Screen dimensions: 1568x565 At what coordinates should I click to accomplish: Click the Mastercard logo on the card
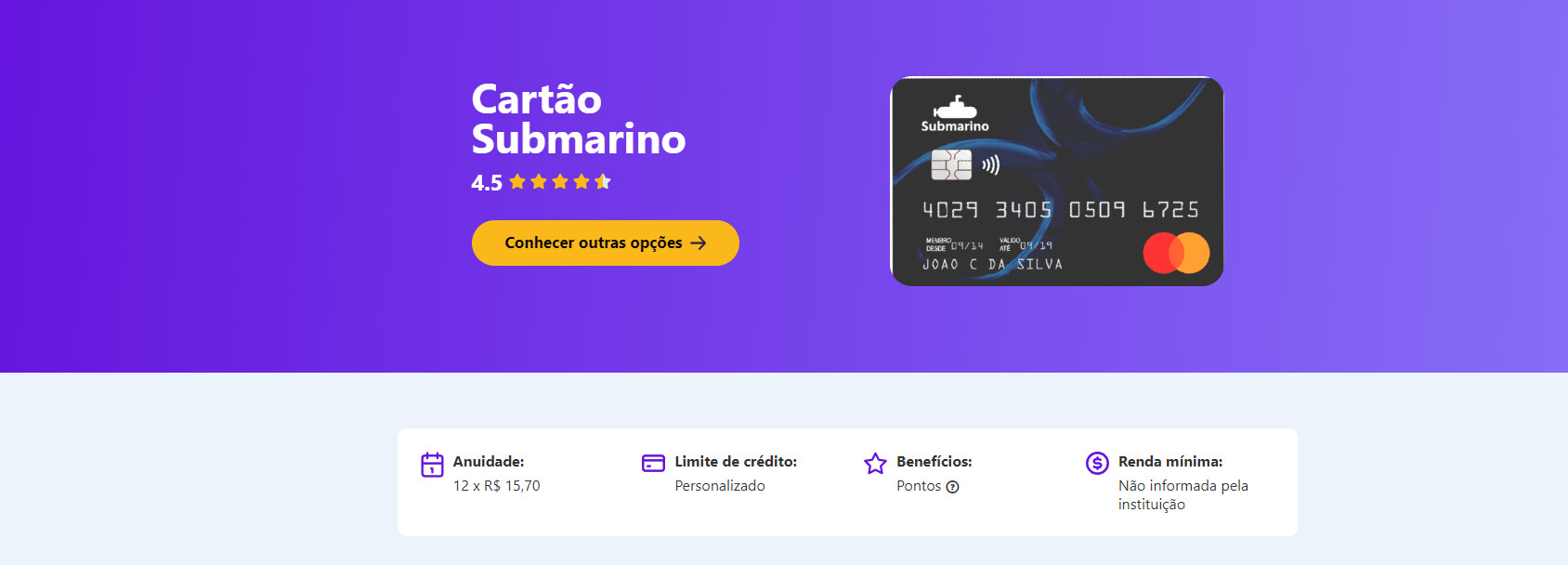tap(1176, 253)
